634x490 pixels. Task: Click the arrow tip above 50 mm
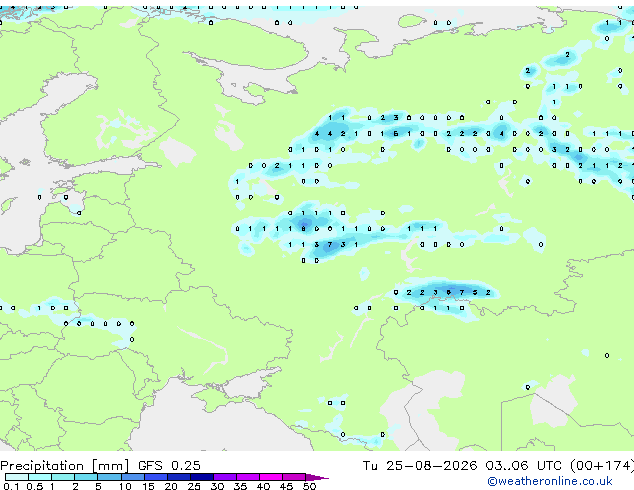point(317,477)
